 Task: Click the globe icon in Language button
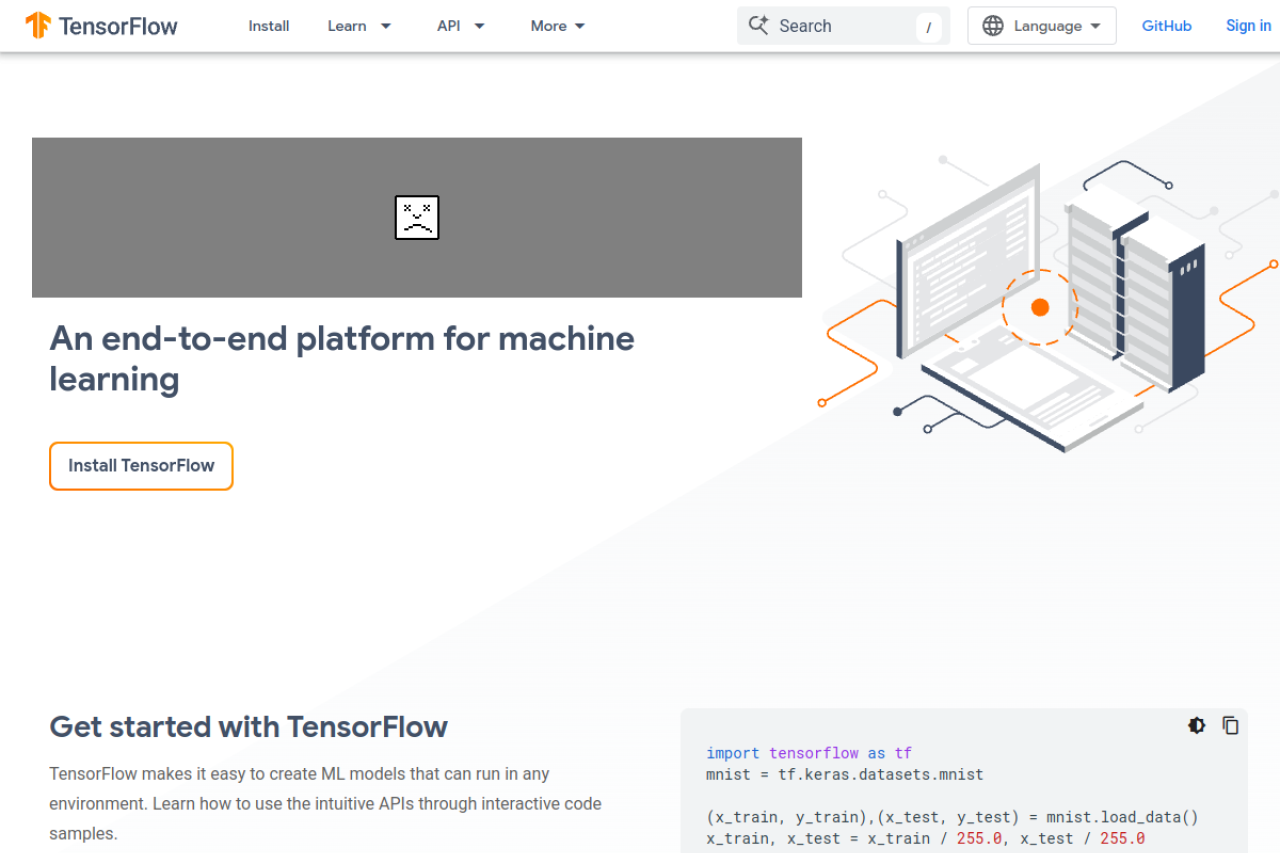point(993,26)
